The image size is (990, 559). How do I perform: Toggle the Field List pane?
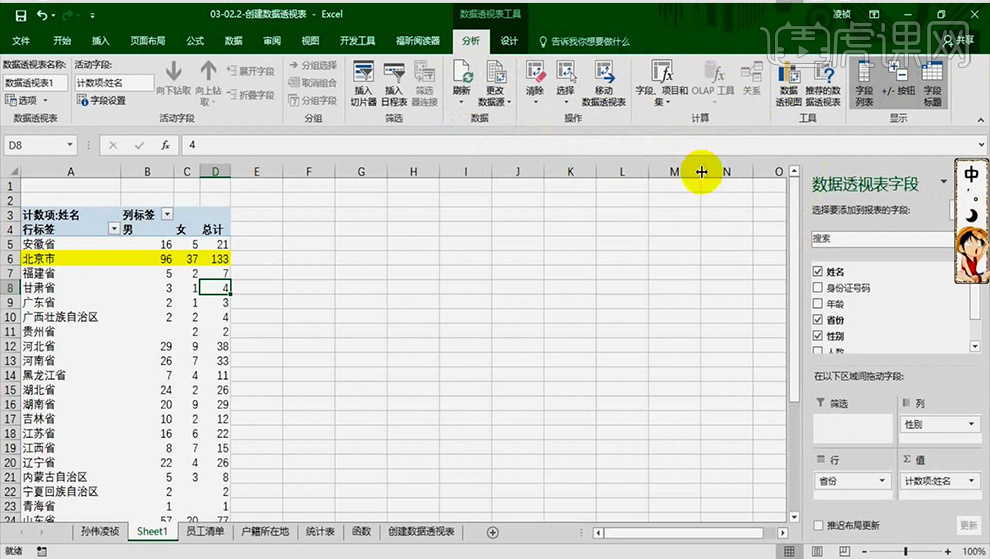coord(864,83)
